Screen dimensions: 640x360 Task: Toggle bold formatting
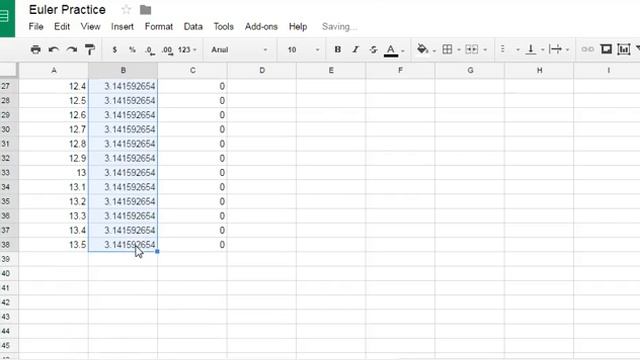tap(338, 49)
